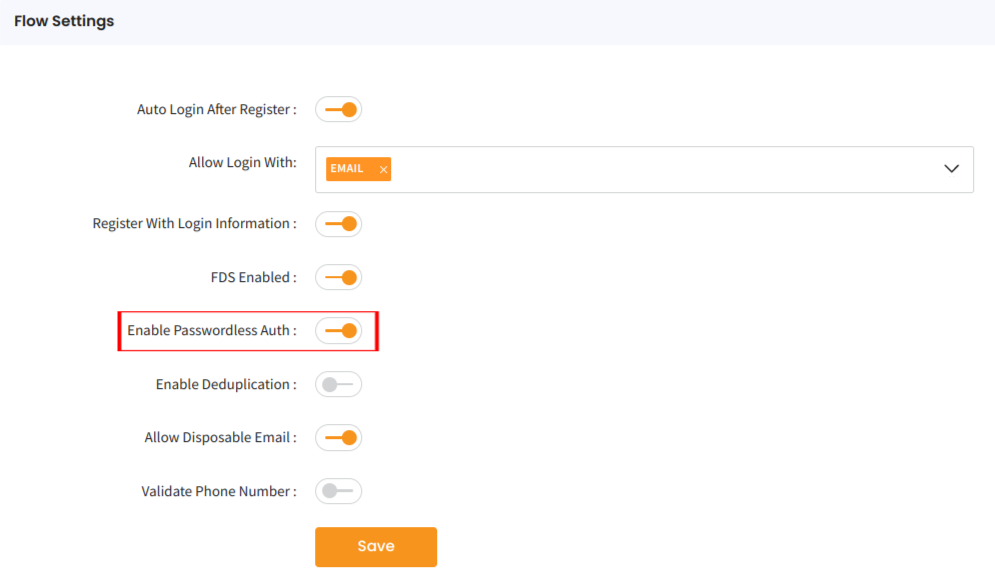The height and width of the screenshot is (585, 995).
Task: Turn on Validate Phone Number toggle
Action: pyautogui.click(x=338, y=491)
